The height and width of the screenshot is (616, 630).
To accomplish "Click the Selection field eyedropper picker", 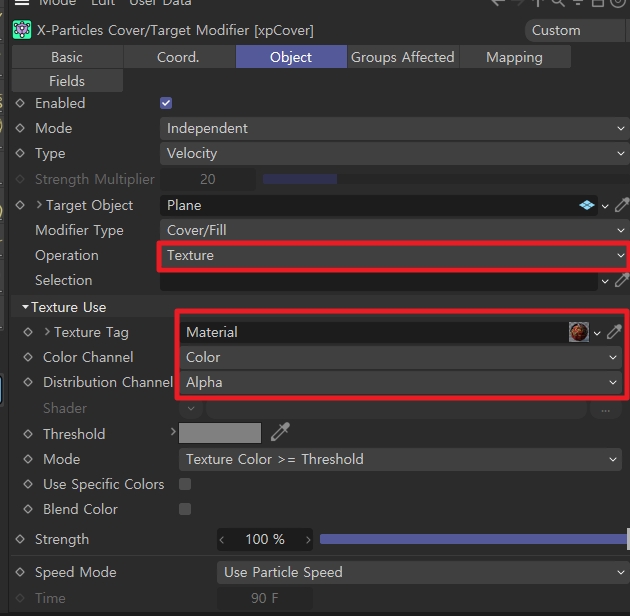I will click(621, 281).
